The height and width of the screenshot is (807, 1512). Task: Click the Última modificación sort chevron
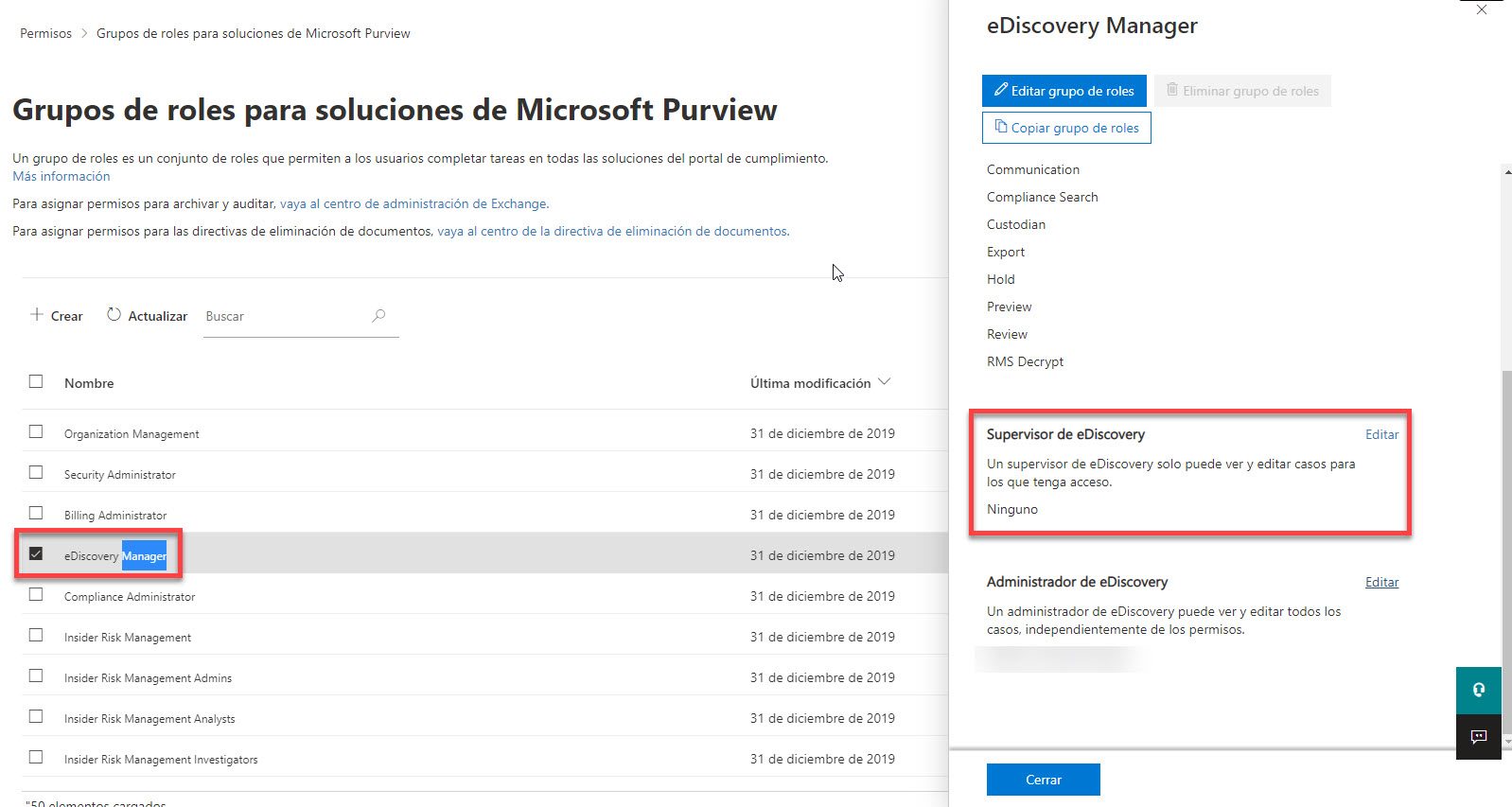885,382
